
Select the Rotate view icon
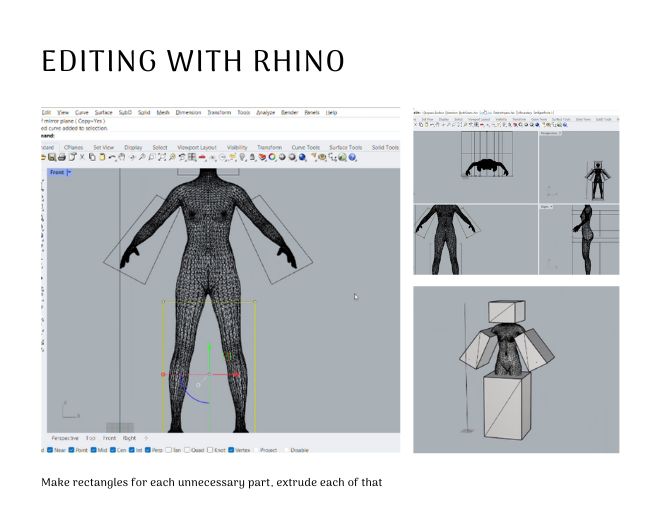(x=132, y=157)
